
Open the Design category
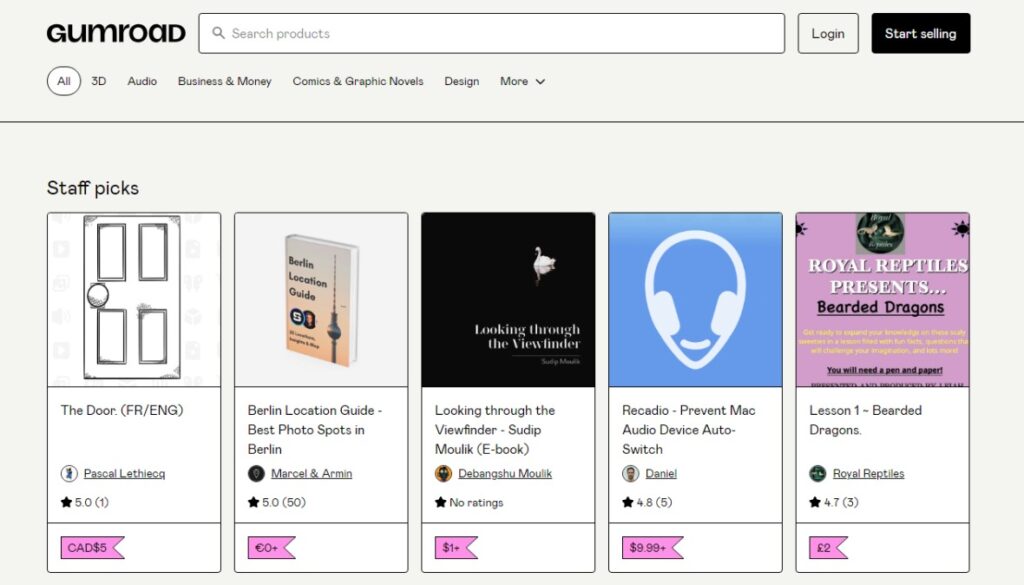462,81
